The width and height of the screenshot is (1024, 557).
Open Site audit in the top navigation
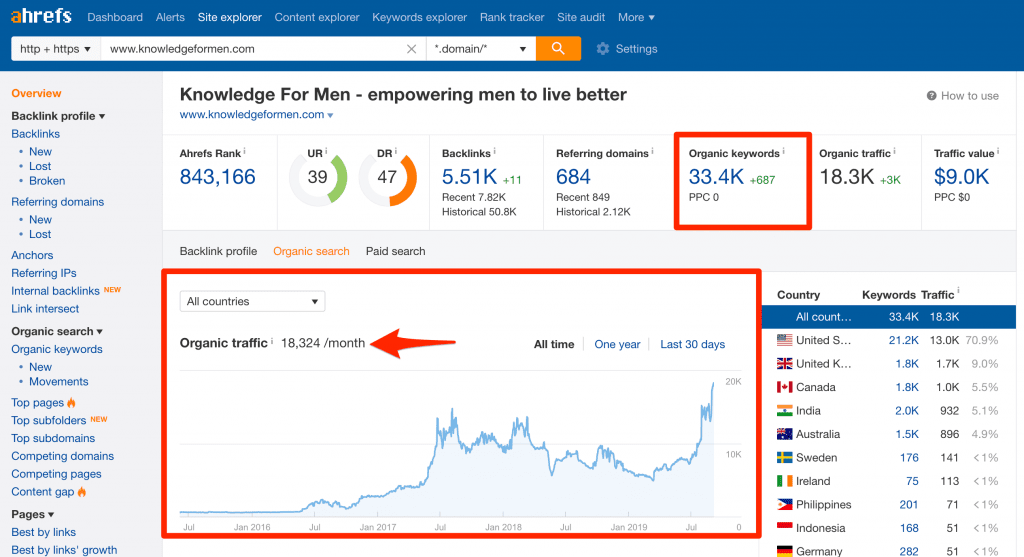pos(581,17)
